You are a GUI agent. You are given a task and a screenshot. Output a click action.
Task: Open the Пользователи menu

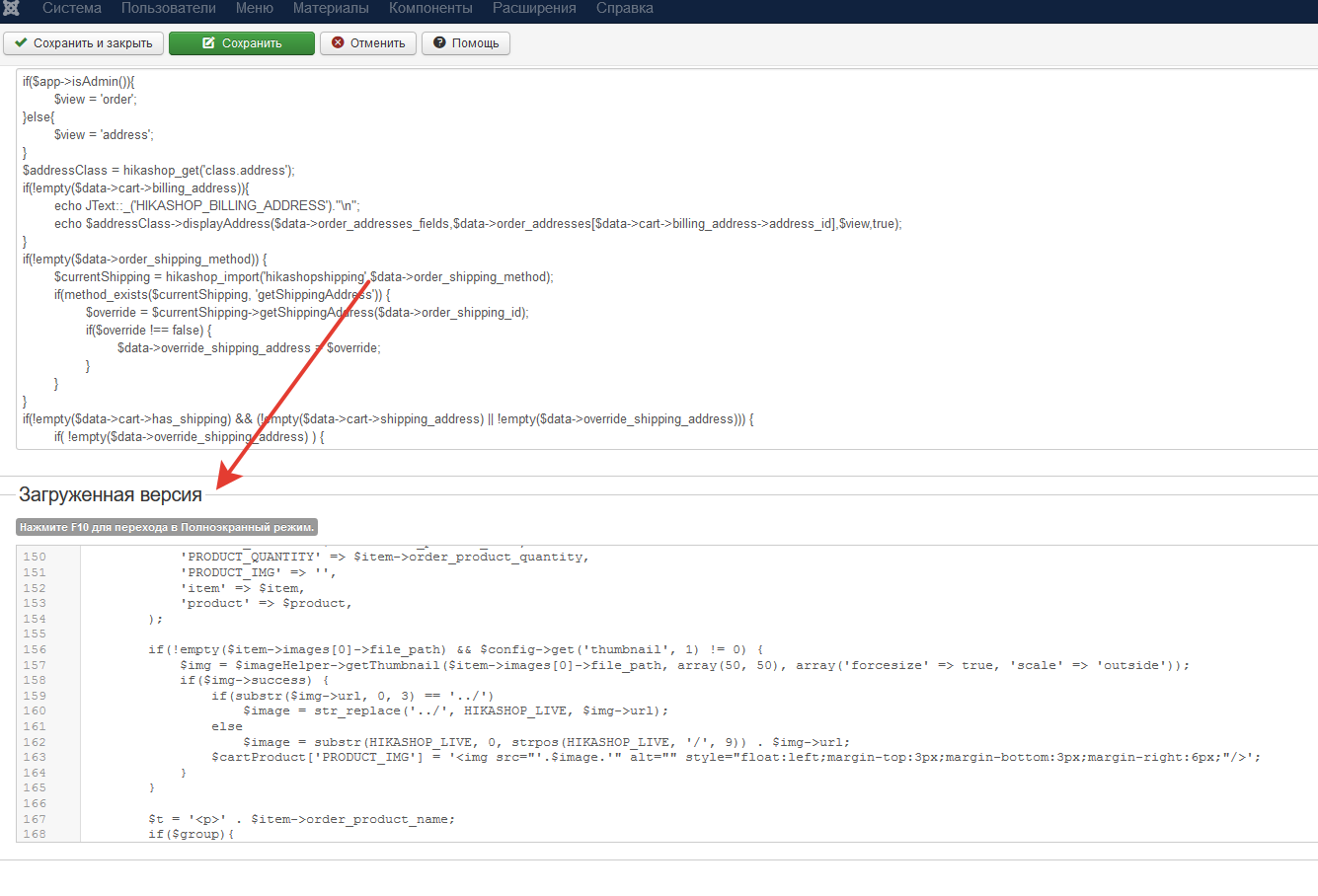[x=168, y=8]
